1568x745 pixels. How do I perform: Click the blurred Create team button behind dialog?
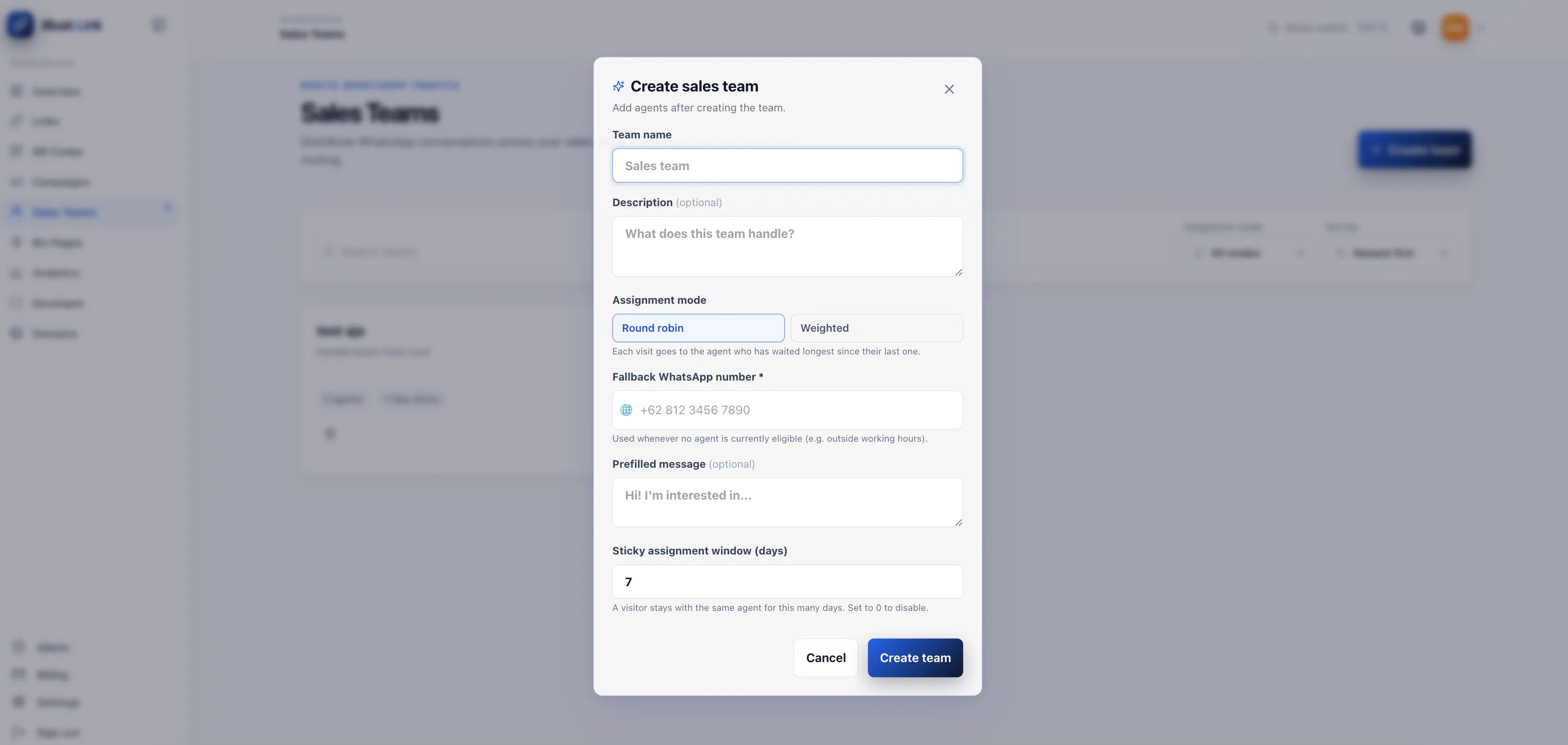point(1414,150)
